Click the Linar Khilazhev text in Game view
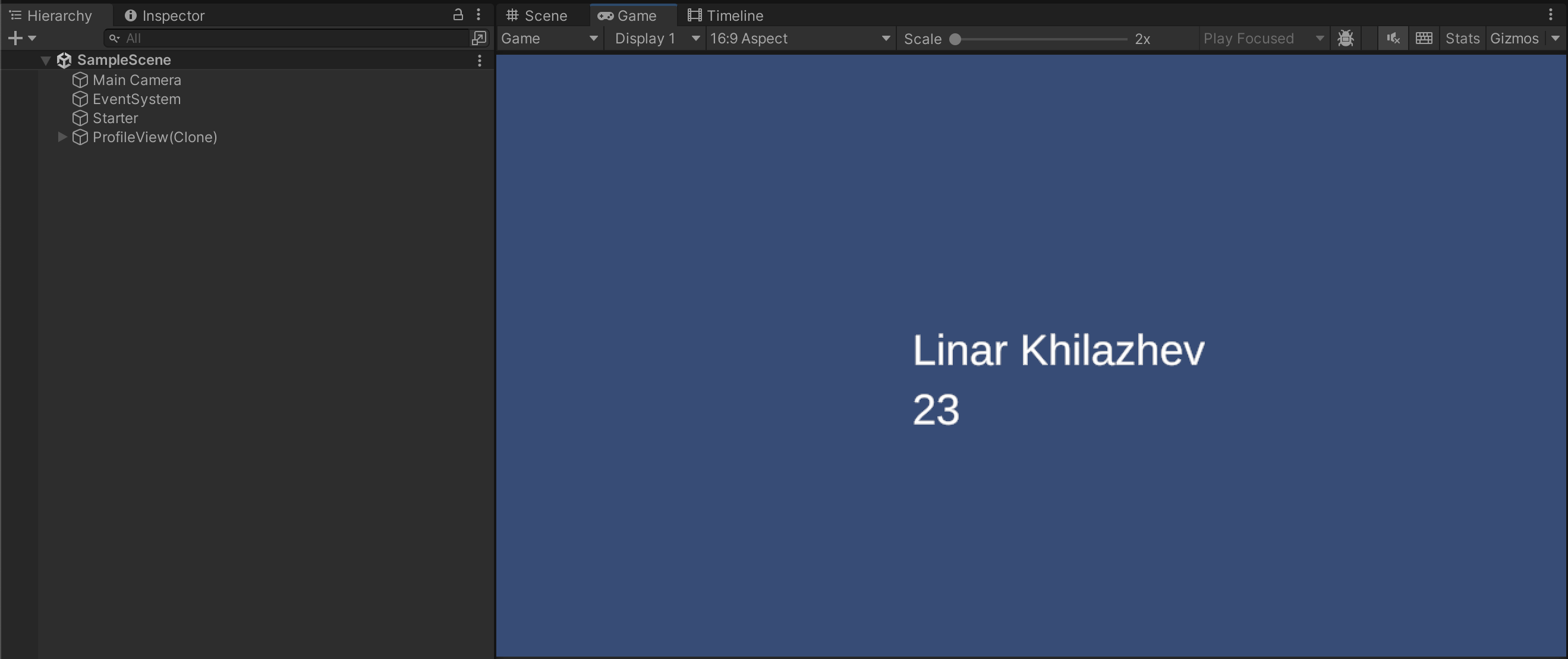1568x659 pixels. tap(1059, 351)
